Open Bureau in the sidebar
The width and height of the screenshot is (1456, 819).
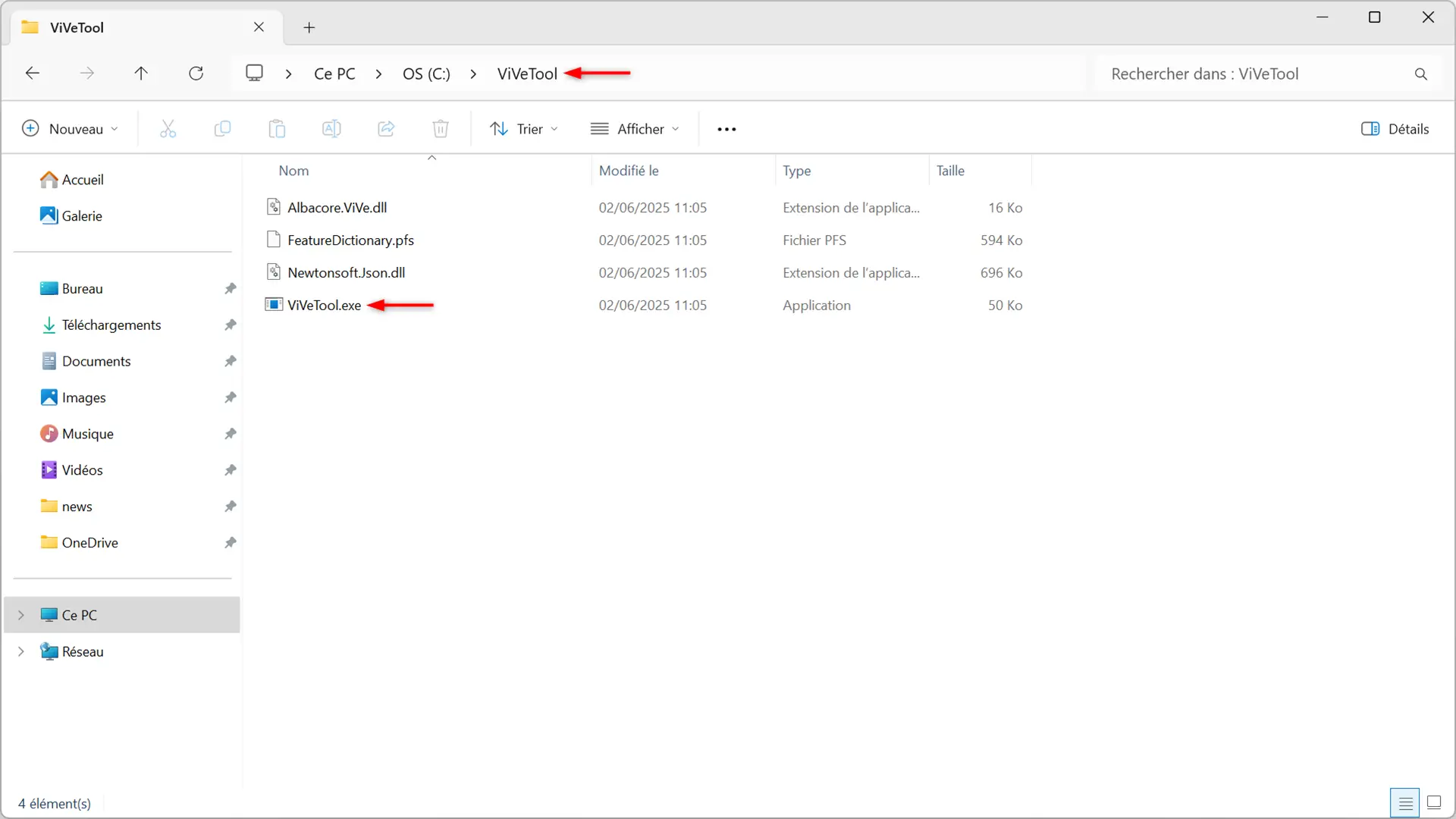coord(82,289)
